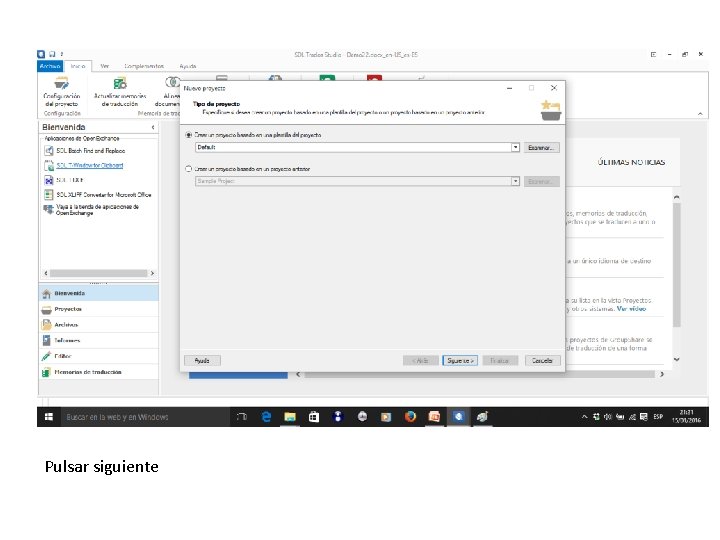720x540 pixels.
Task: Click scroll-down arrow of news pane
Action: pos(676,359)
